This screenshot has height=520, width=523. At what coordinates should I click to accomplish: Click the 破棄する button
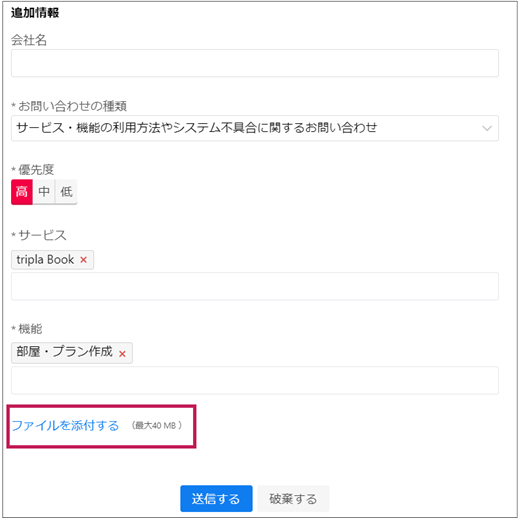[293, 499]
